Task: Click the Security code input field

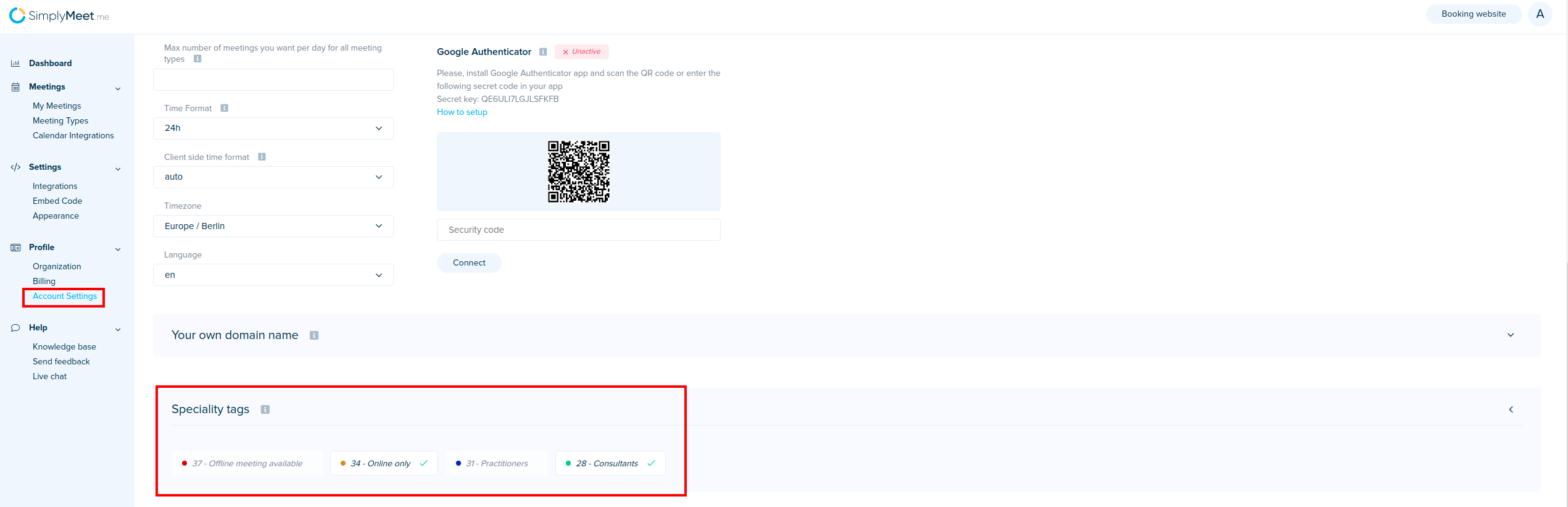Action: [x=578, y=230]
